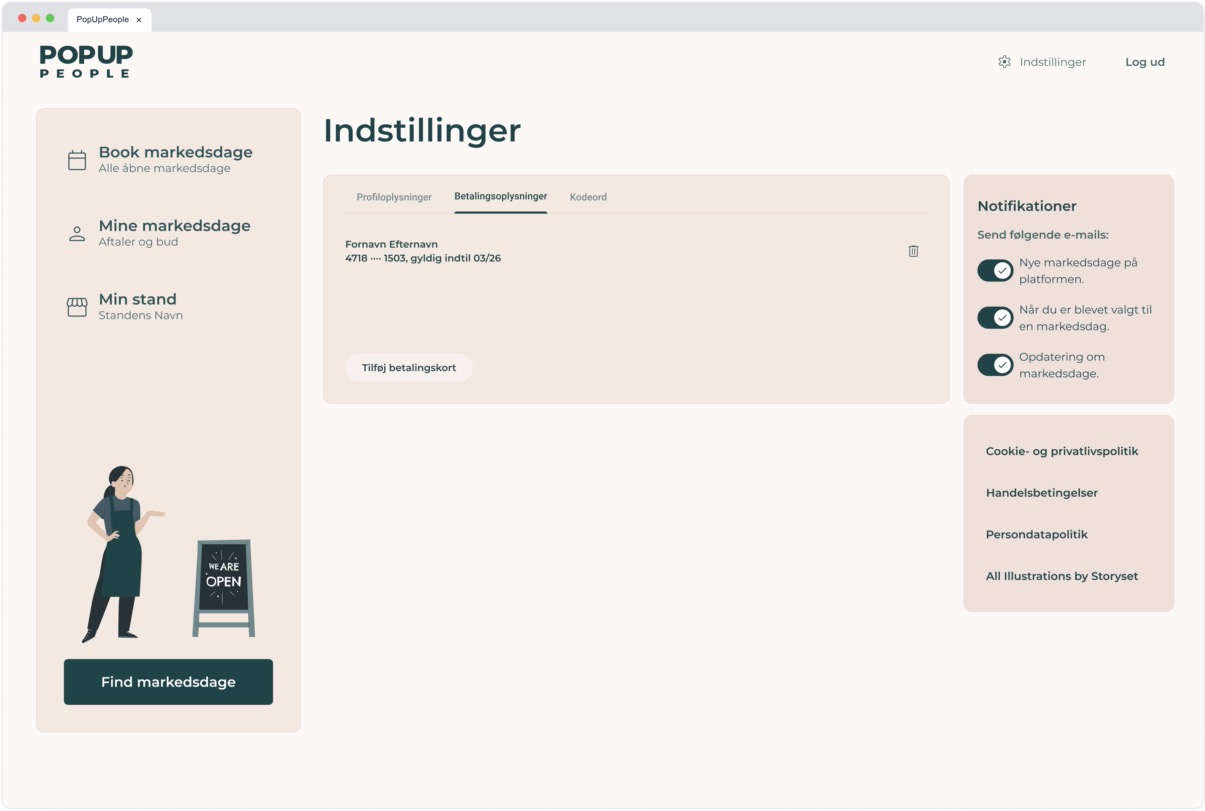
Task: Click the settings gear icon in header
Action: [x=1004, y=62]
